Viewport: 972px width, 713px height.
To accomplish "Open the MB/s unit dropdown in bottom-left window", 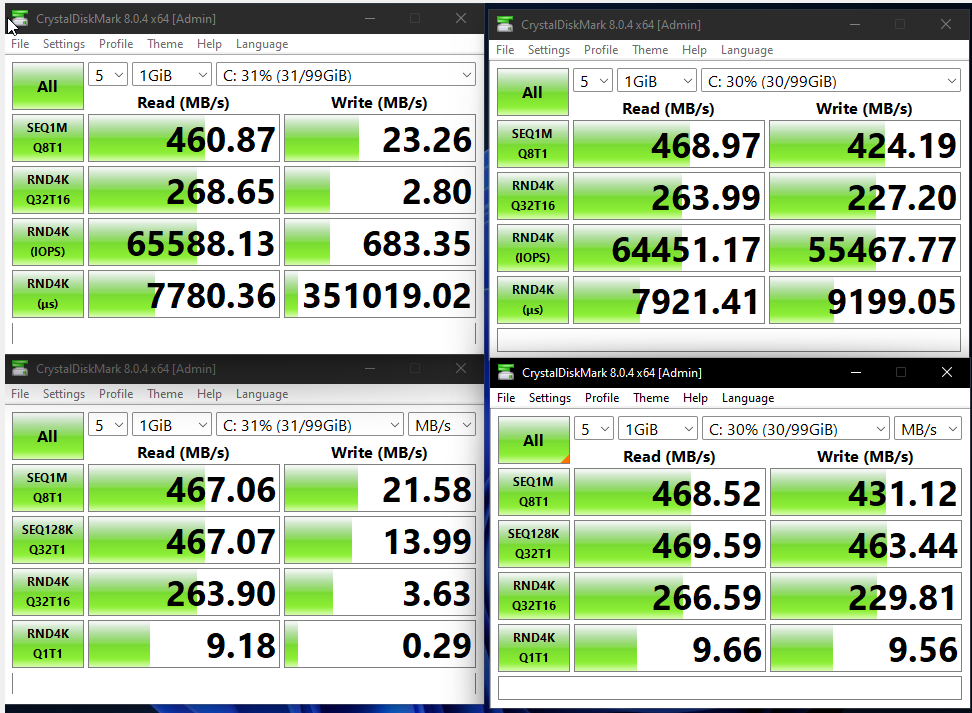I will (442, 425).
